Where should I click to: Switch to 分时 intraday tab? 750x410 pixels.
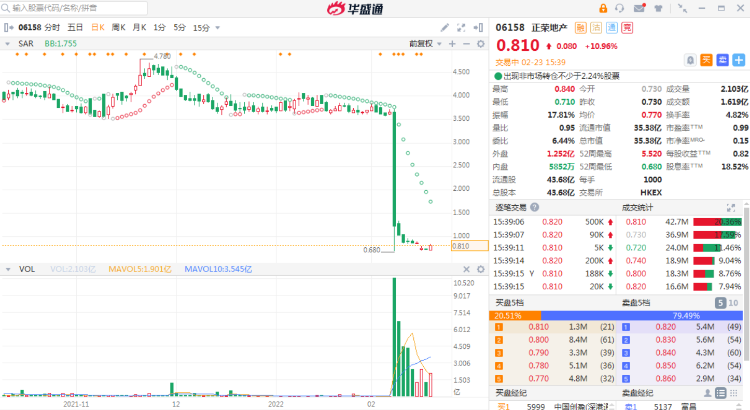52,28
